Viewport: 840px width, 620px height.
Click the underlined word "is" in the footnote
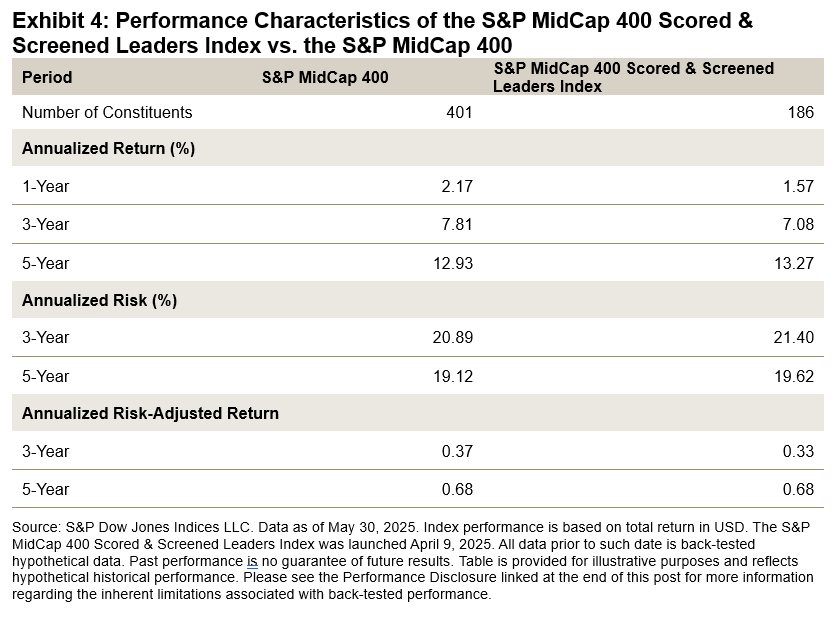[x=252, y=561]
